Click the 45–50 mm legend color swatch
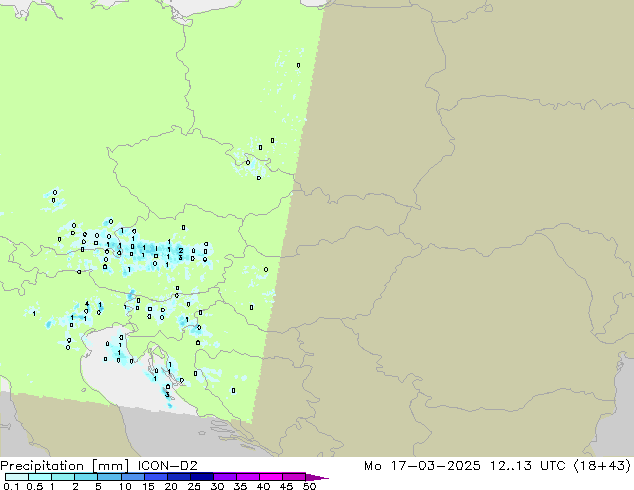 (x=294, y=477)
